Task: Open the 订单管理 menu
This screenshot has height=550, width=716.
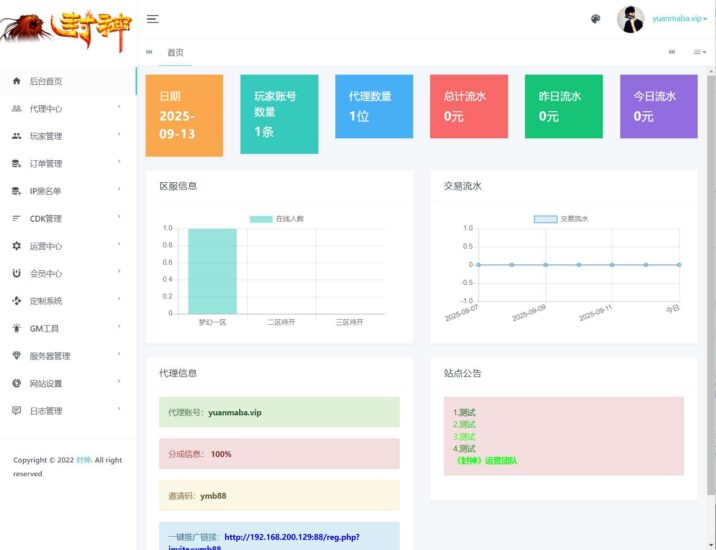Action: (68, 164)
